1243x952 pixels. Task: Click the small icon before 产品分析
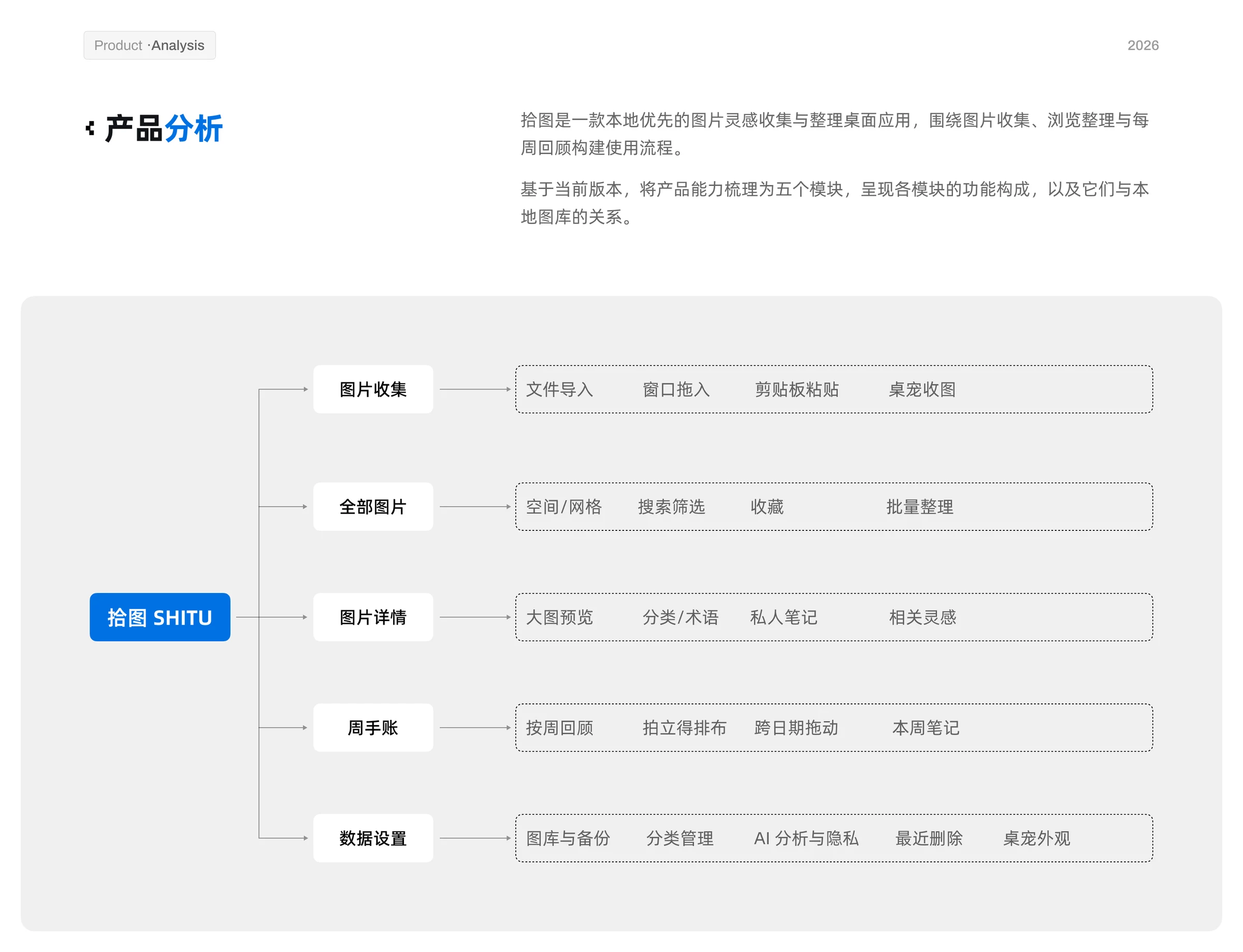tap(90, 128)
